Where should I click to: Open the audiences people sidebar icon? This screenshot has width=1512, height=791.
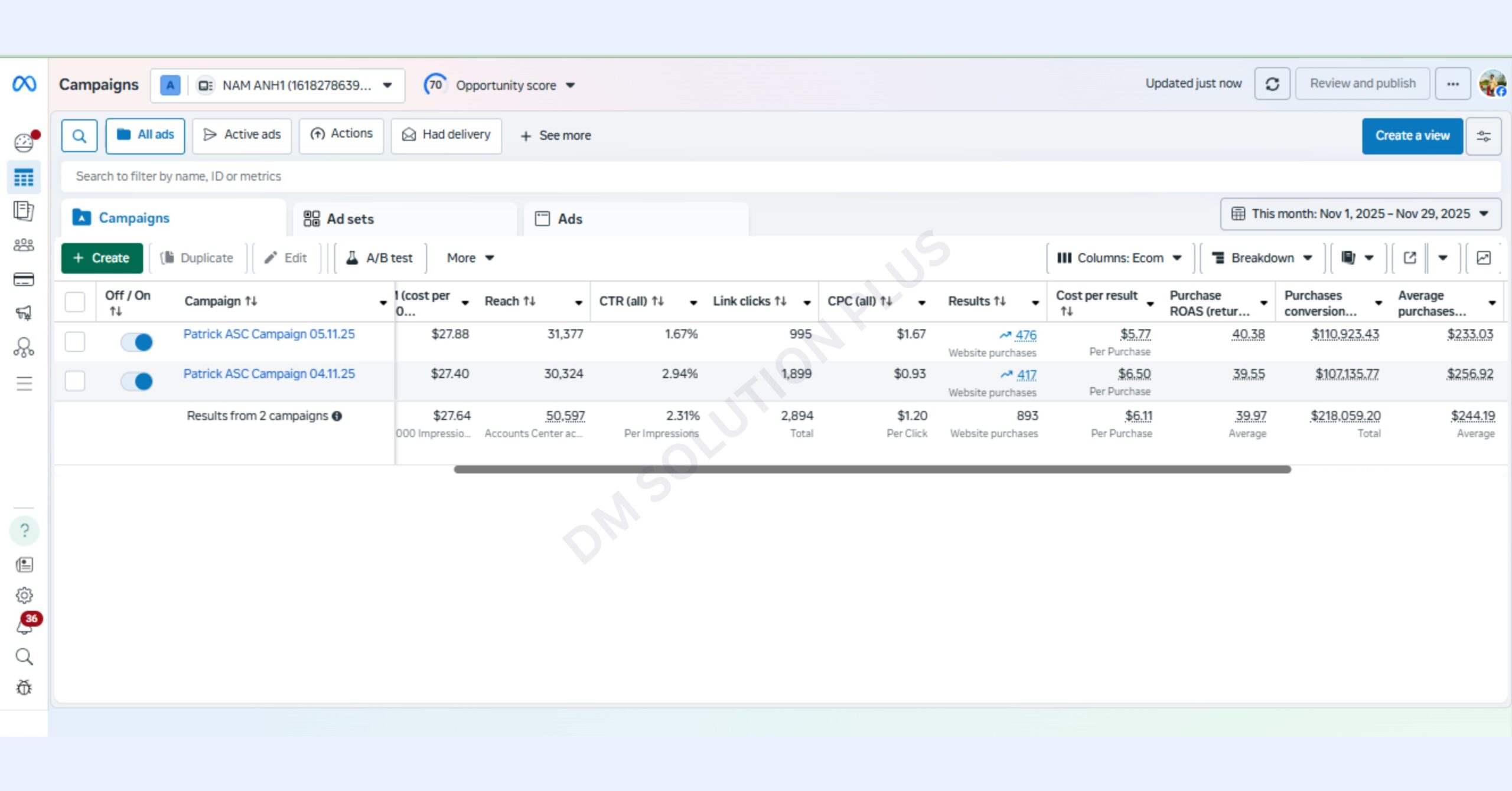click(x=24, y=245)
